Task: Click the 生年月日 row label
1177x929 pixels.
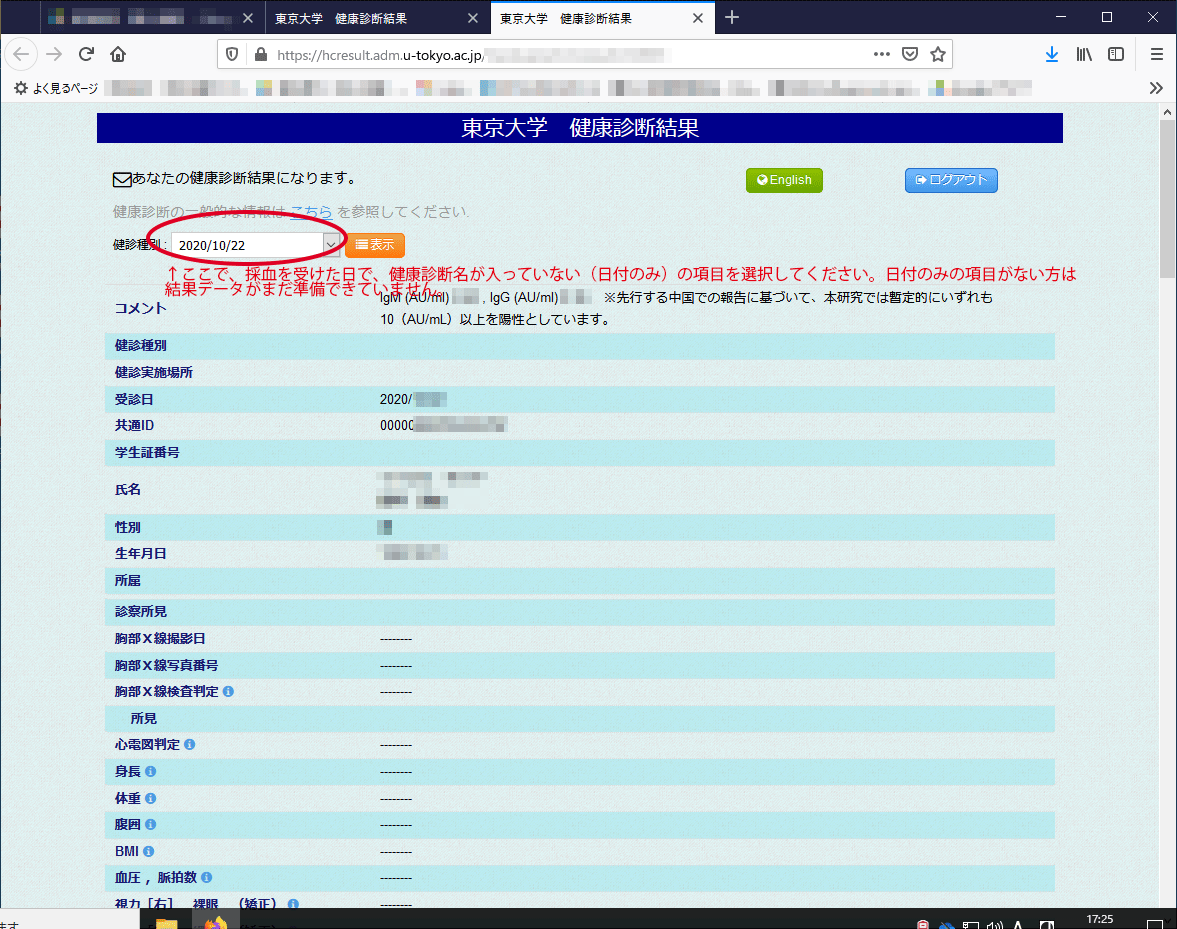Action: tap(140, 554)
